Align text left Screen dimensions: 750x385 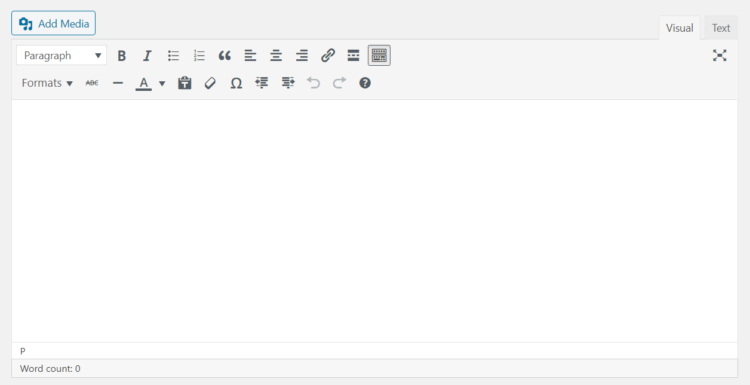tap(250, 55)
